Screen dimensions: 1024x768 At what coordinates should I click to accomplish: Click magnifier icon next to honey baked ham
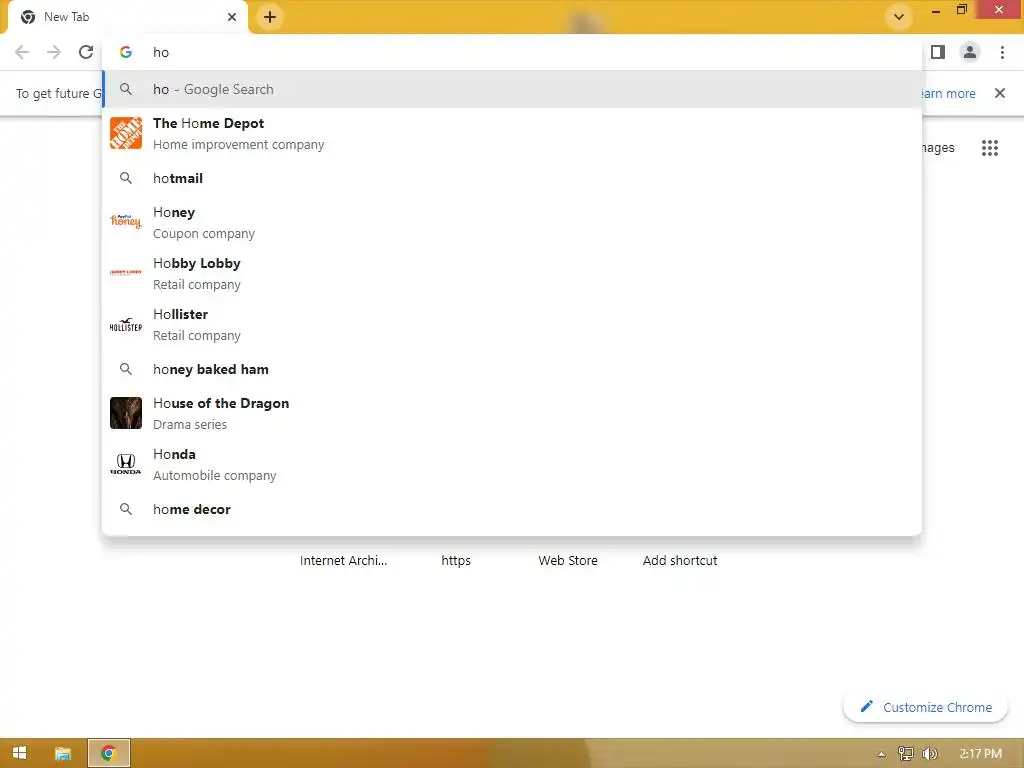pyautogui.click(x=126, y=370)
